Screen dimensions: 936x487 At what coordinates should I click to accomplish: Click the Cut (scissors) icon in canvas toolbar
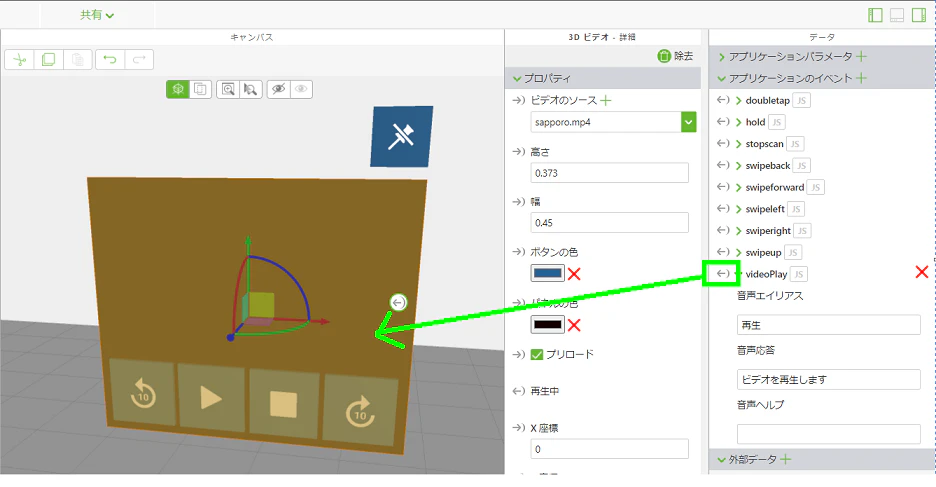pyautogui.click(x=20, y=60)
